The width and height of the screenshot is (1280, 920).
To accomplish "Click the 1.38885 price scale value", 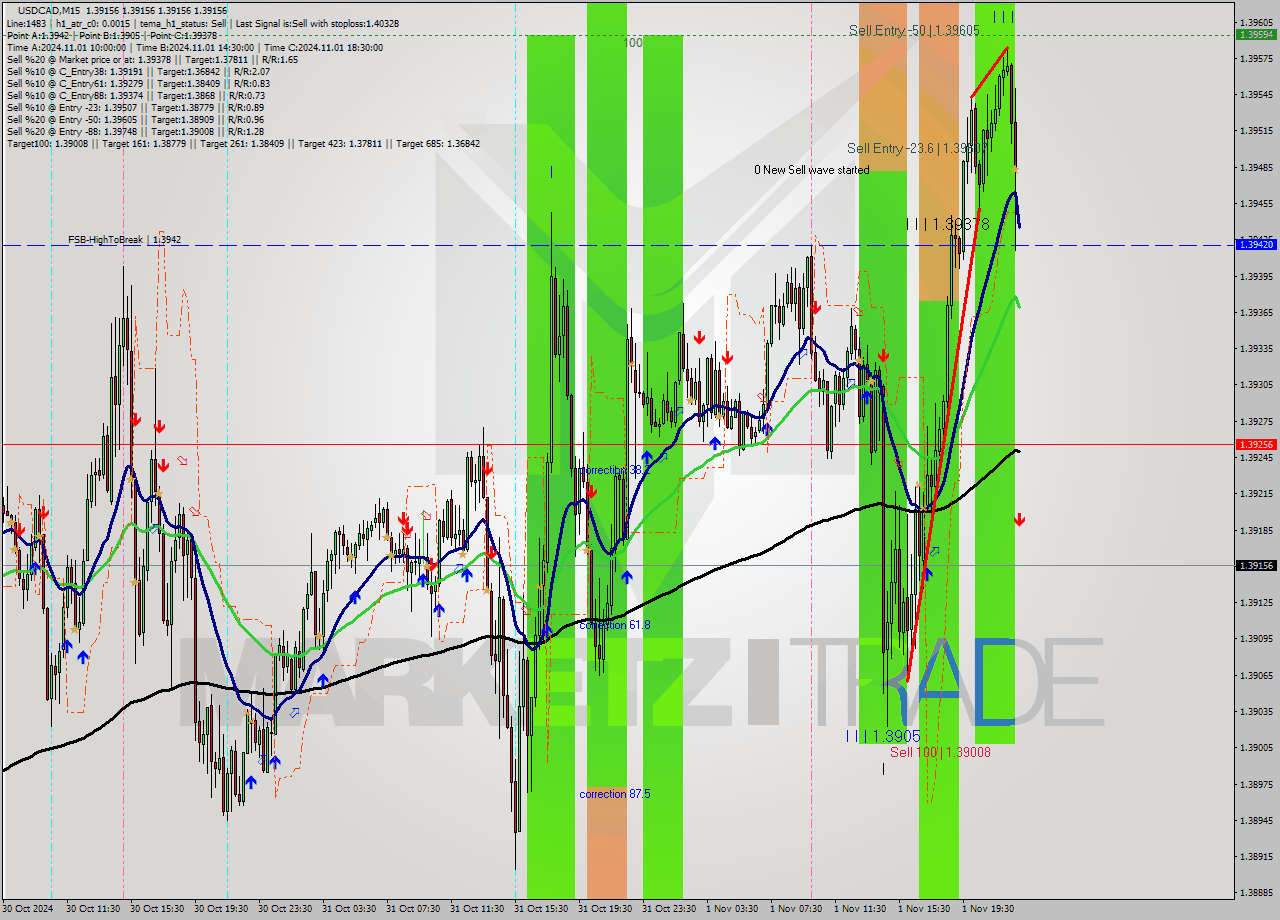I will 1256,892.
